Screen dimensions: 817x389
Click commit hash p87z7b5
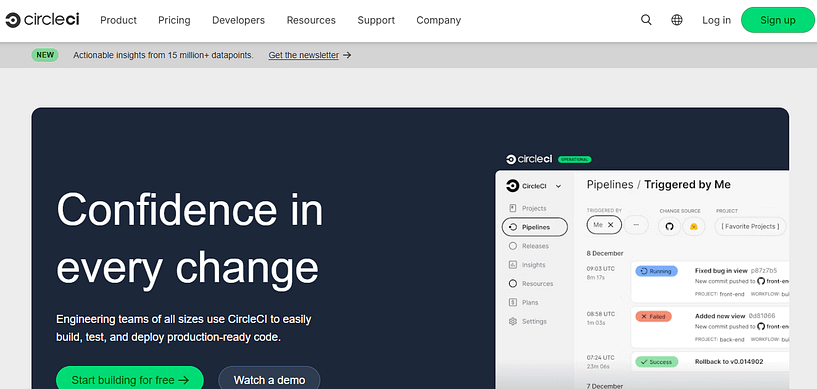click(764, 271)
